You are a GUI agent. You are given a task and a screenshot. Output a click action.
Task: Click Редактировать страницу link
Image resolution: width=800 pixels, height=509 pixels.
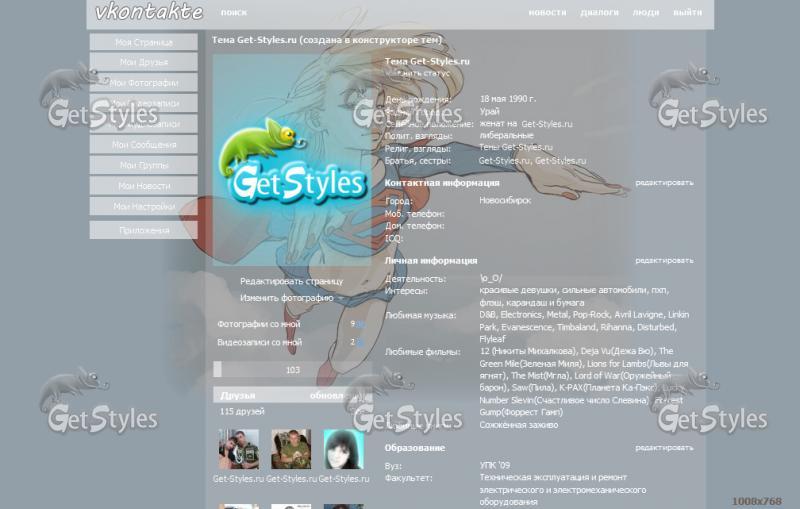pos(291,281)
